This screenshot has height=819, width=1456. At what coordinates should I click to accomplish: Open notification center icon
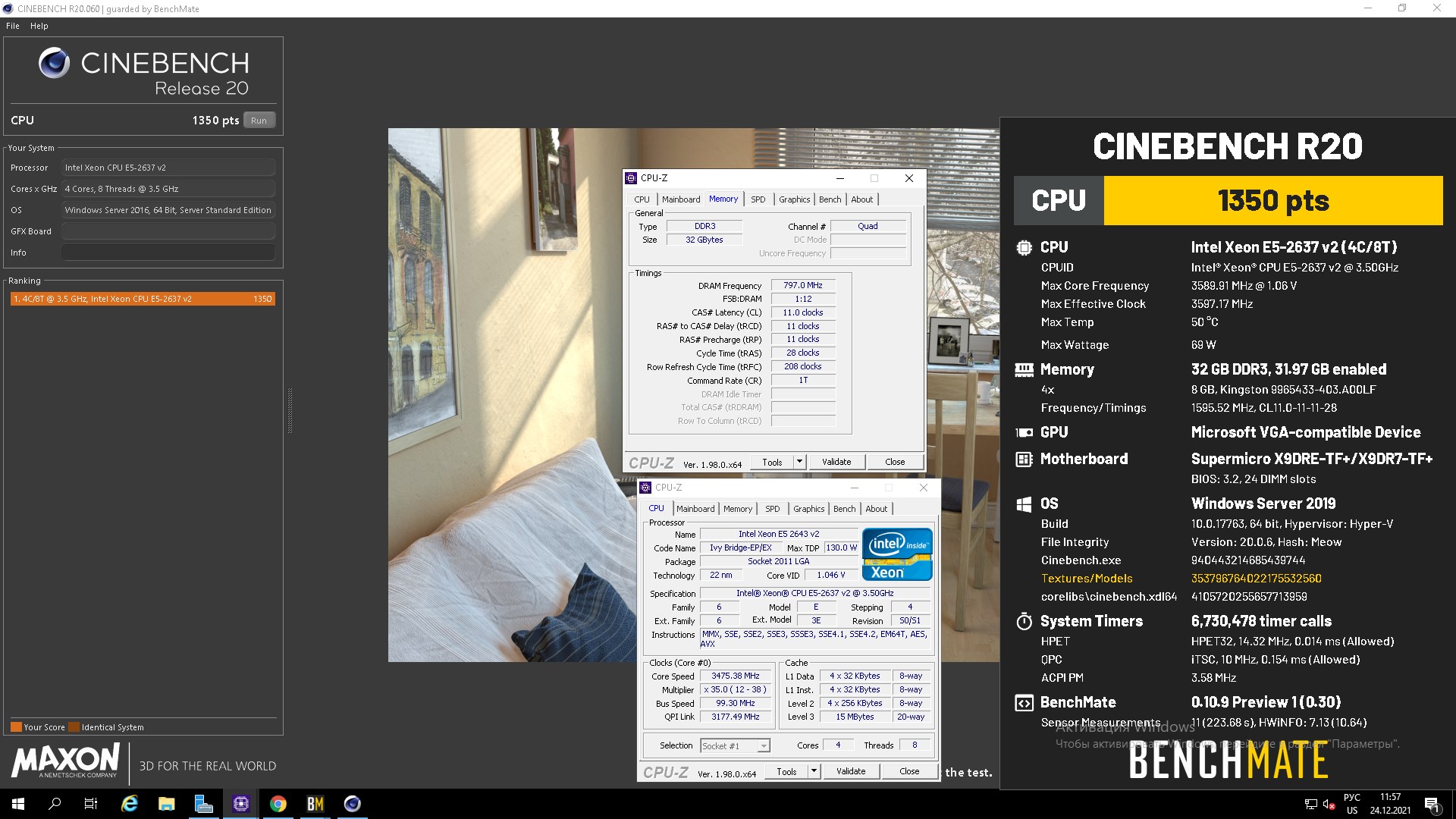point(1432,804)
